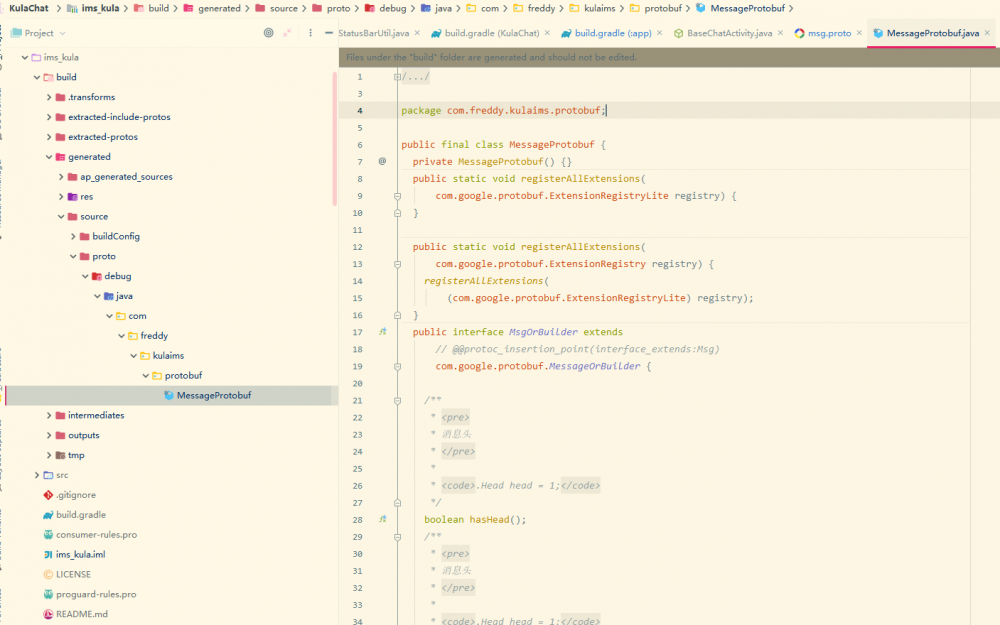
Task: Close the BaseChatActivity.java tab
Action: coord(782,33)
